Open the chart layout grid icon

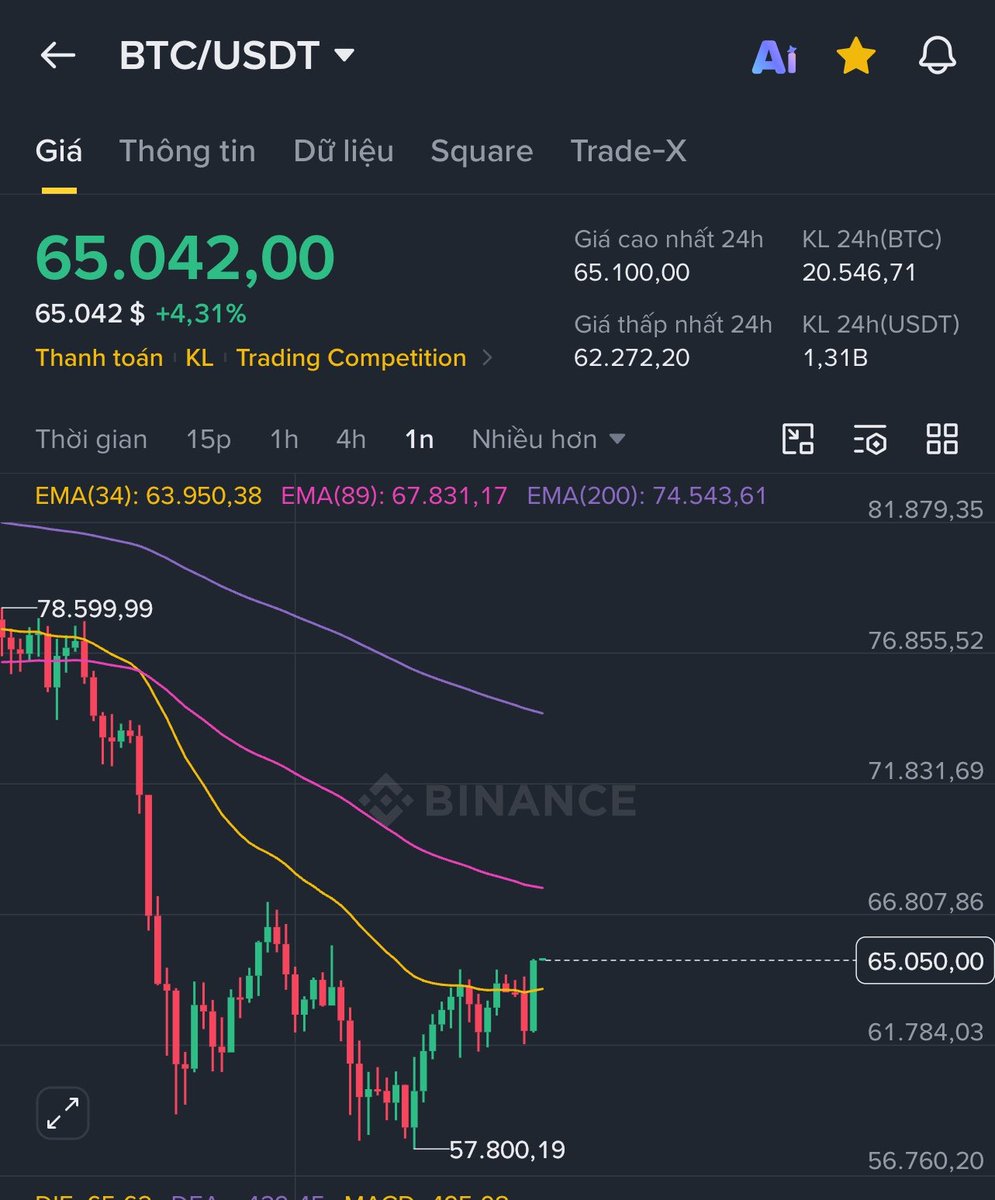pos(942,439)
